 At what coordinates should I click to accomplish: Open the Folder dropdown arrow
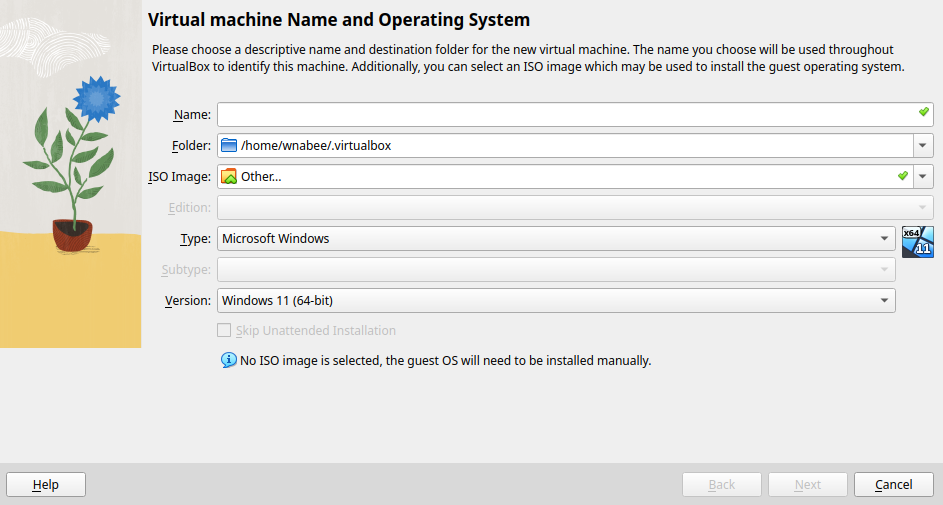click(x=923, y=145)
